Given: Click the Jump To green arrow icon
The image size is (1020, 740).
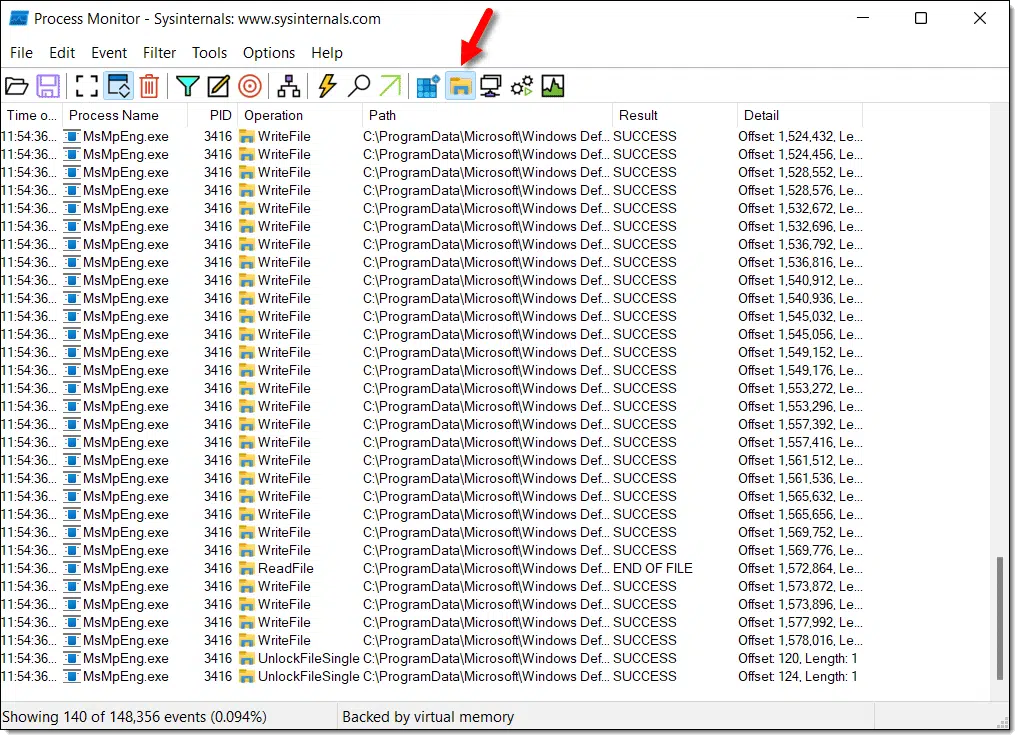Looking at the screenshot, I should [390, 86].
